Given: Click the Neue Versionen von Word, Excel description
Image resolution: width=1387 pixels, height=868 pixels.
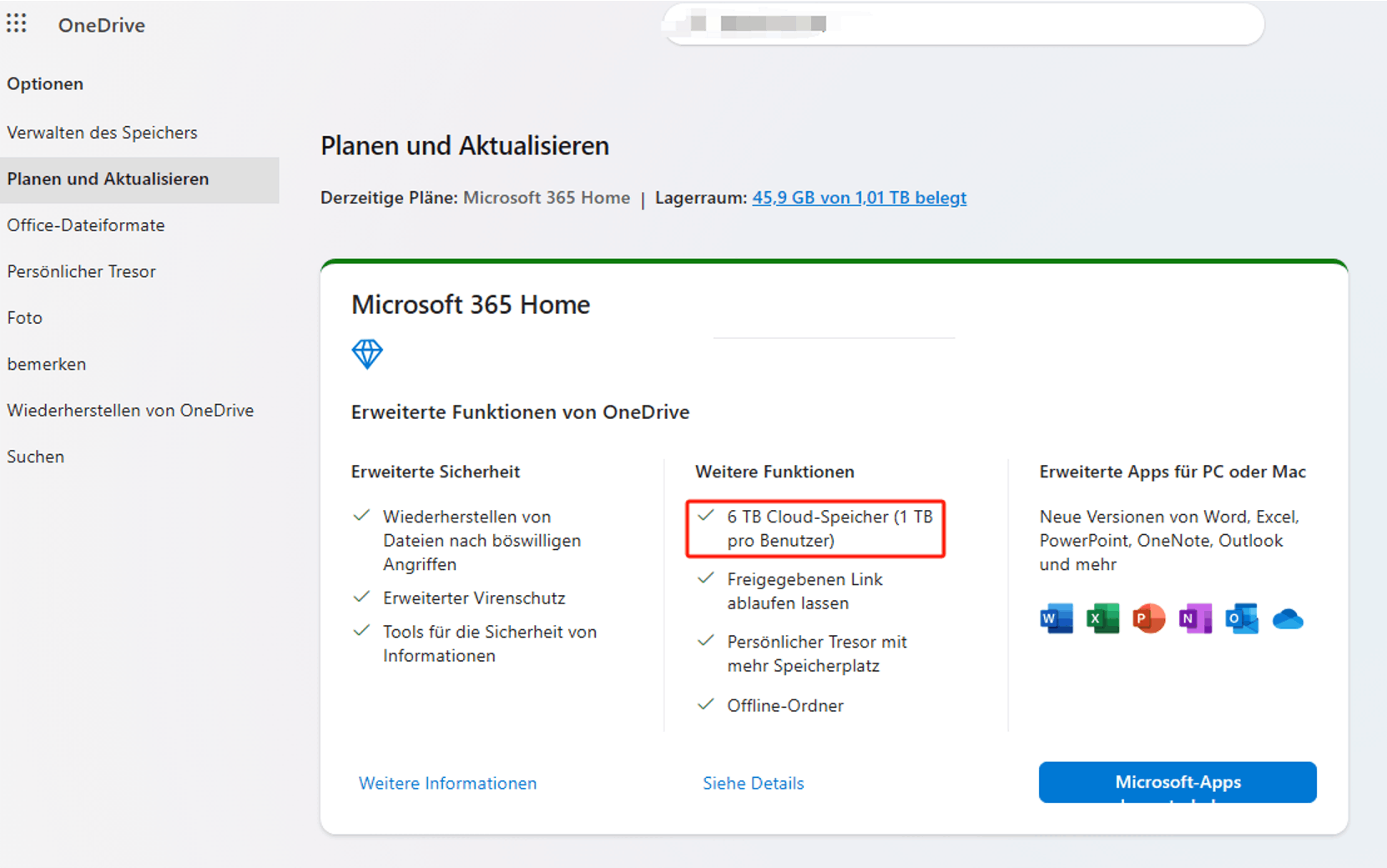Looking at the screenshot, I should (1169, 540).
